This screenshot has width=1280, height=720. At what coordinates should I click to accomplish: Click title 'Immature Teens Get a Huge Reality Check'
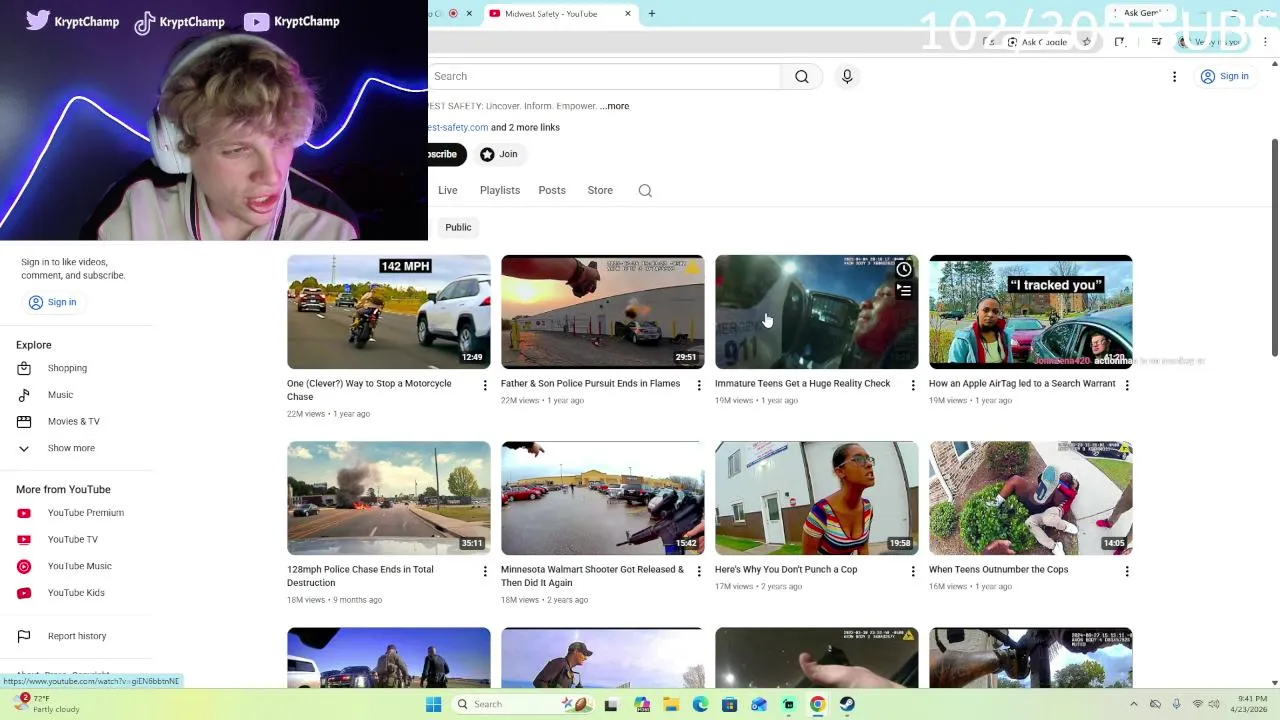(x=802, y=384)
